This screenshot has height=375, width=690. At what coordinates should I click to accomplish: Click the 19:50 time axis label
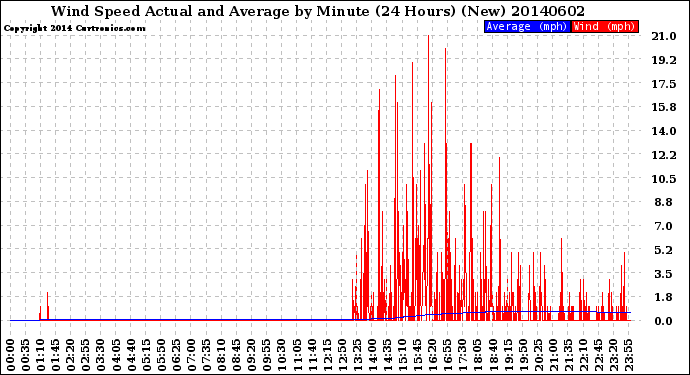(x=523, y=355)
